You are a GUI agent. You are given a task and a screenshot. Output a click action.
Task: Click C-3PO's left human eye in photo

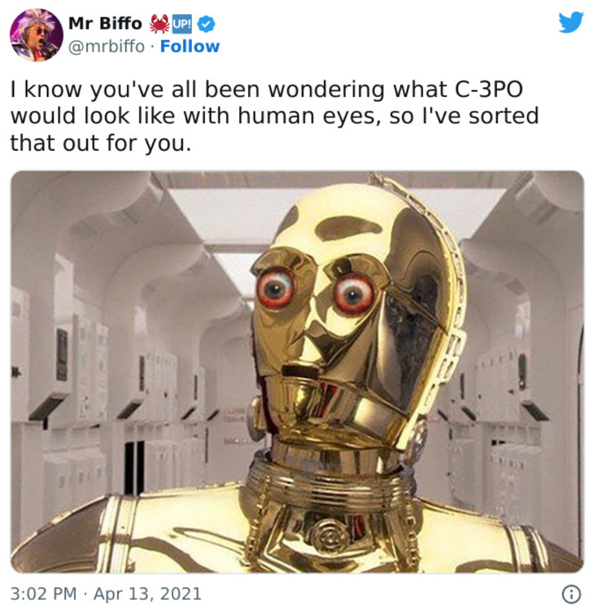click(x=275, y=288)
